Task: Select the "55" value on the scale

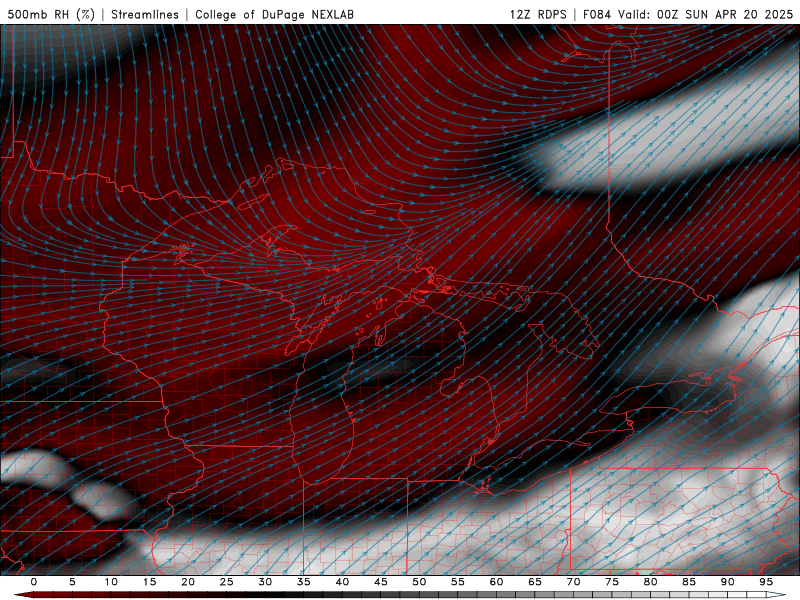Action: [458, 582]
